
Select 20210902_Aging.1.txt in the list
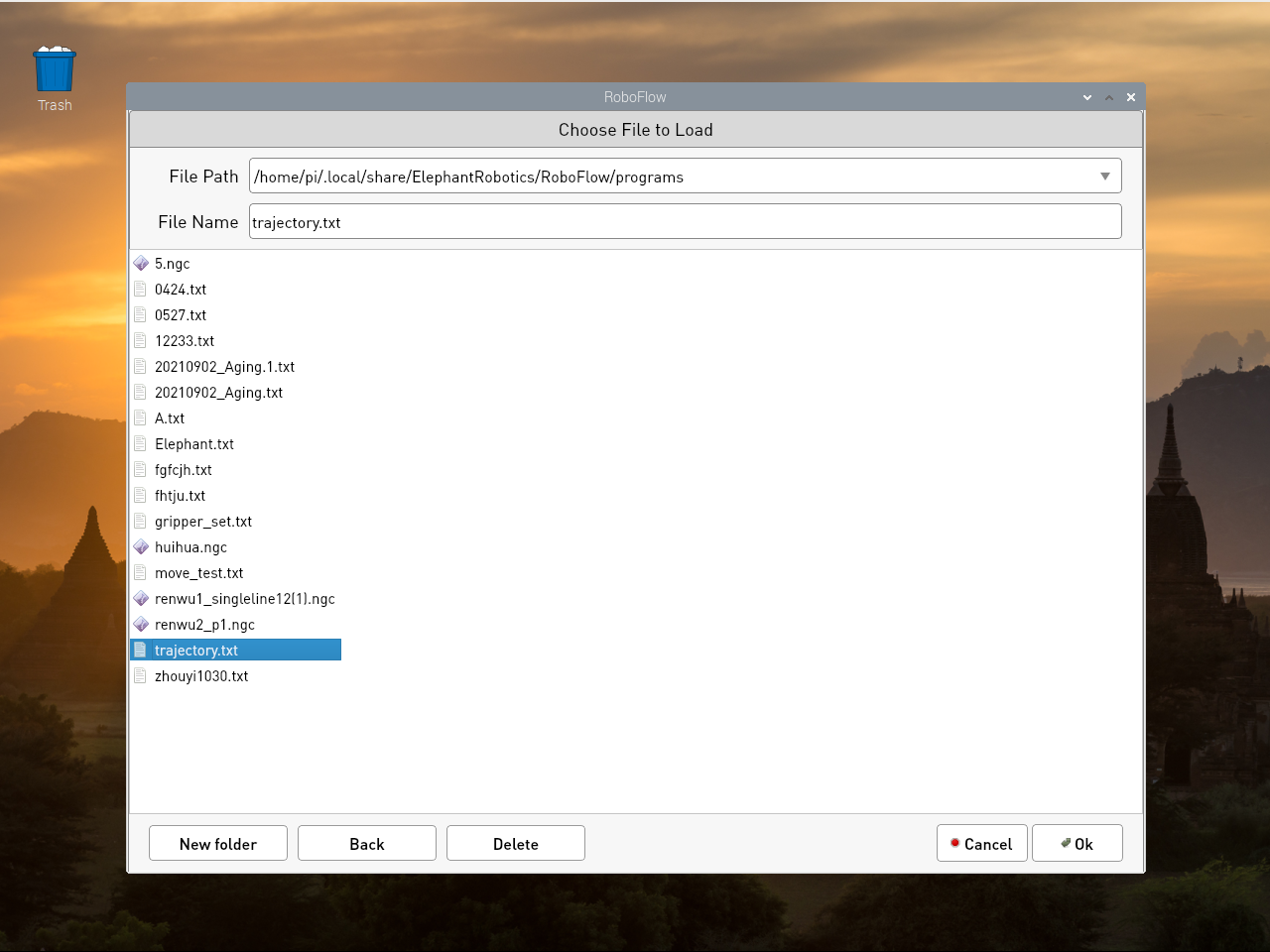click(224, 367)
